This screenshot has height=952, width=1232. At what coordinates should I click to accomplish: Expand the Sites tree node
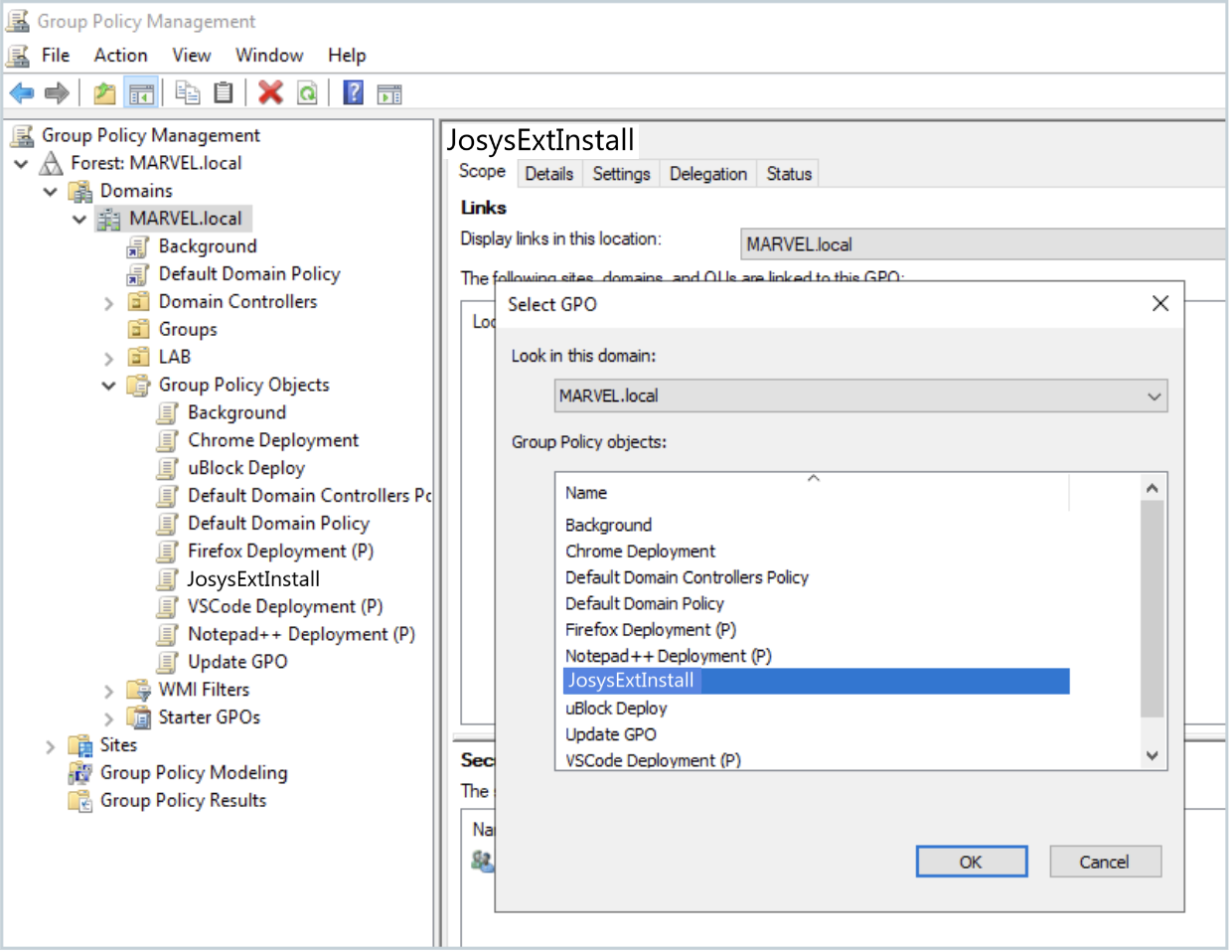click(51, 746)
